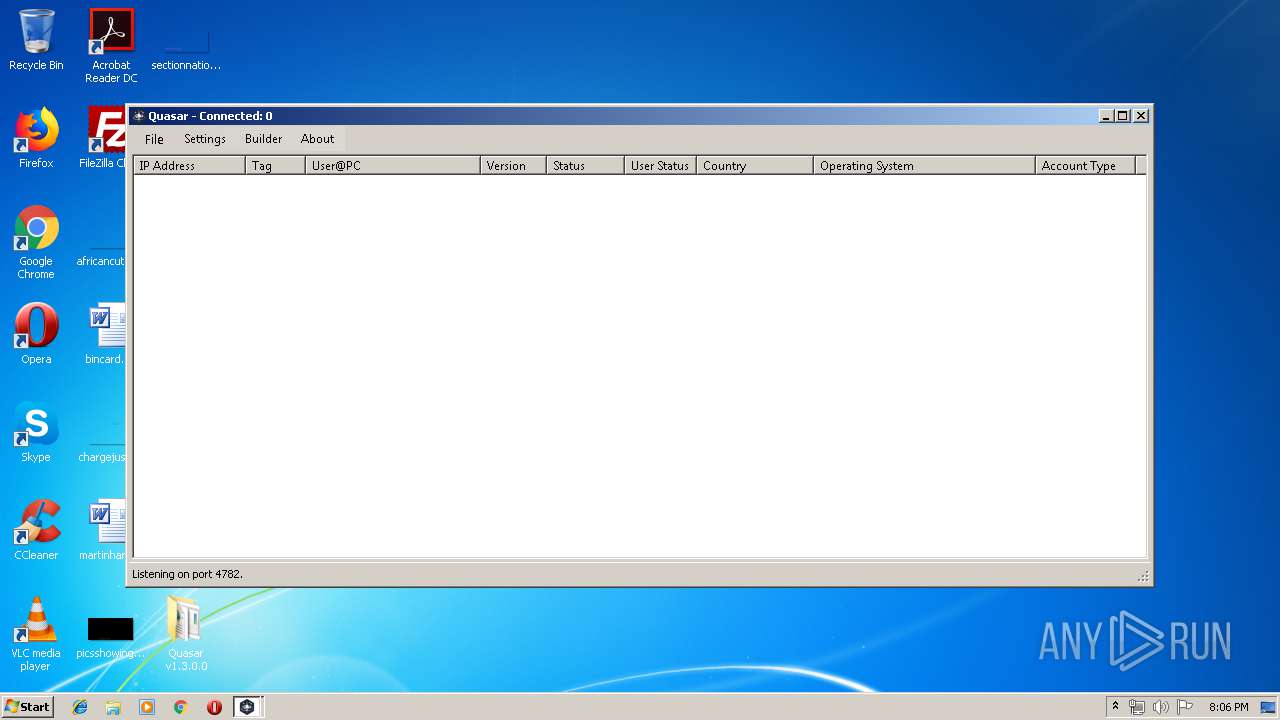Viewport: 1280px width, 720px height.
Task: Select the Opera desktop icon
Action: point(36,334)
